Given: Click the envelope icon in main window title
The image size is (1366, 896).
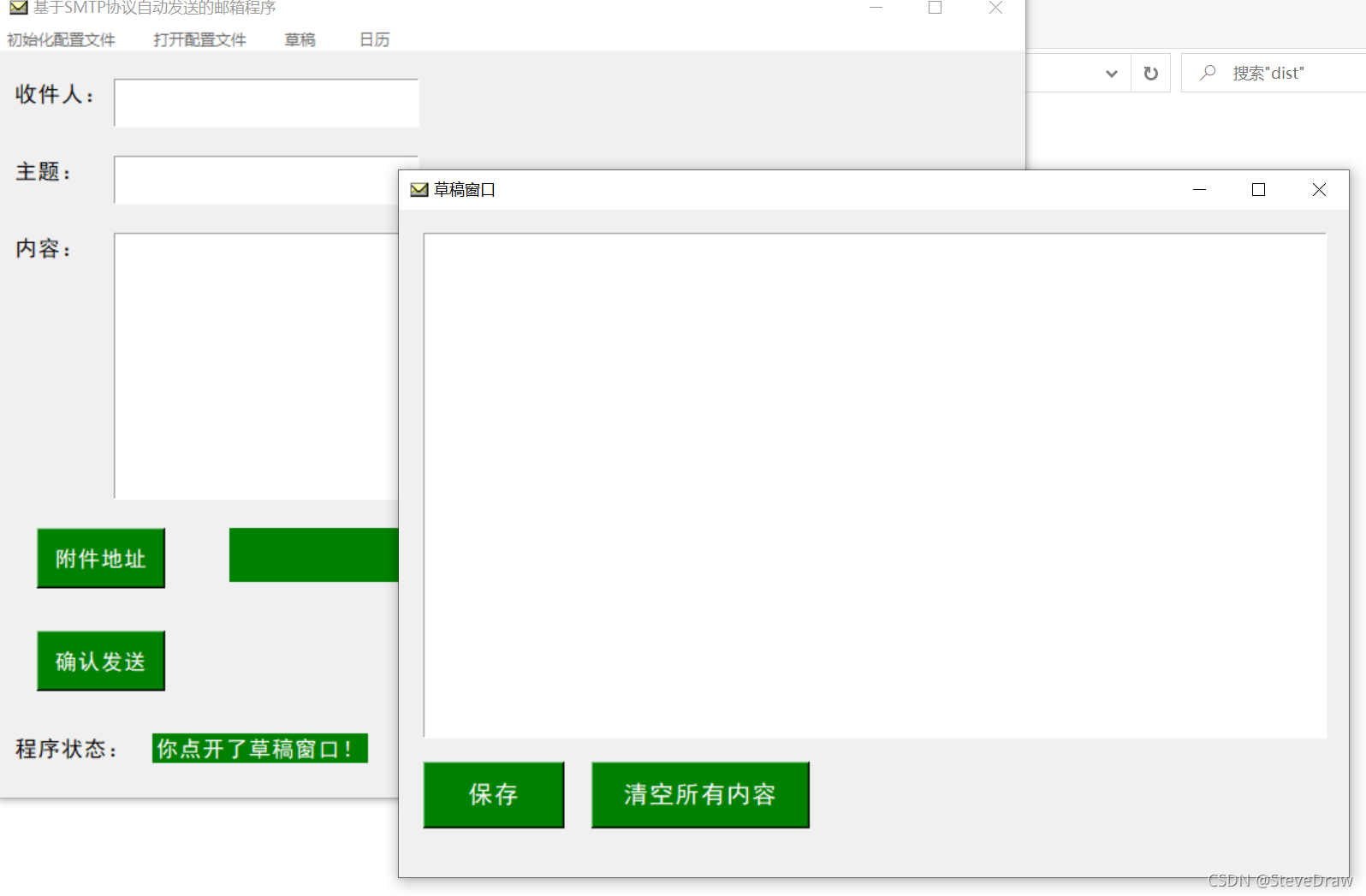Looking at the screenshot, I should point(18,8).
